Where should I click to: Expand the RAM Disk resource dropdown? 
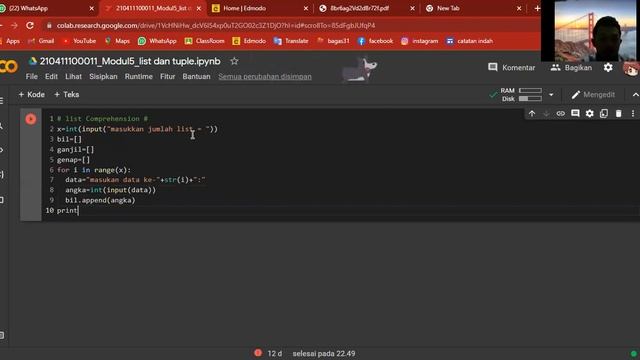point(551,95)
